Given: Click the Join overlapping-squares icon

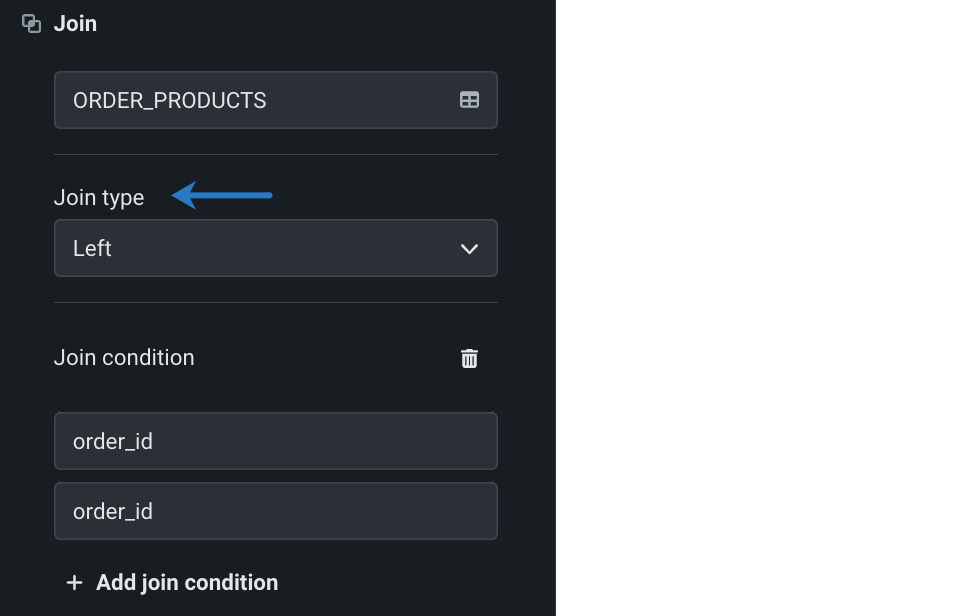Looking at the screenshot, I should coord(32,23).
